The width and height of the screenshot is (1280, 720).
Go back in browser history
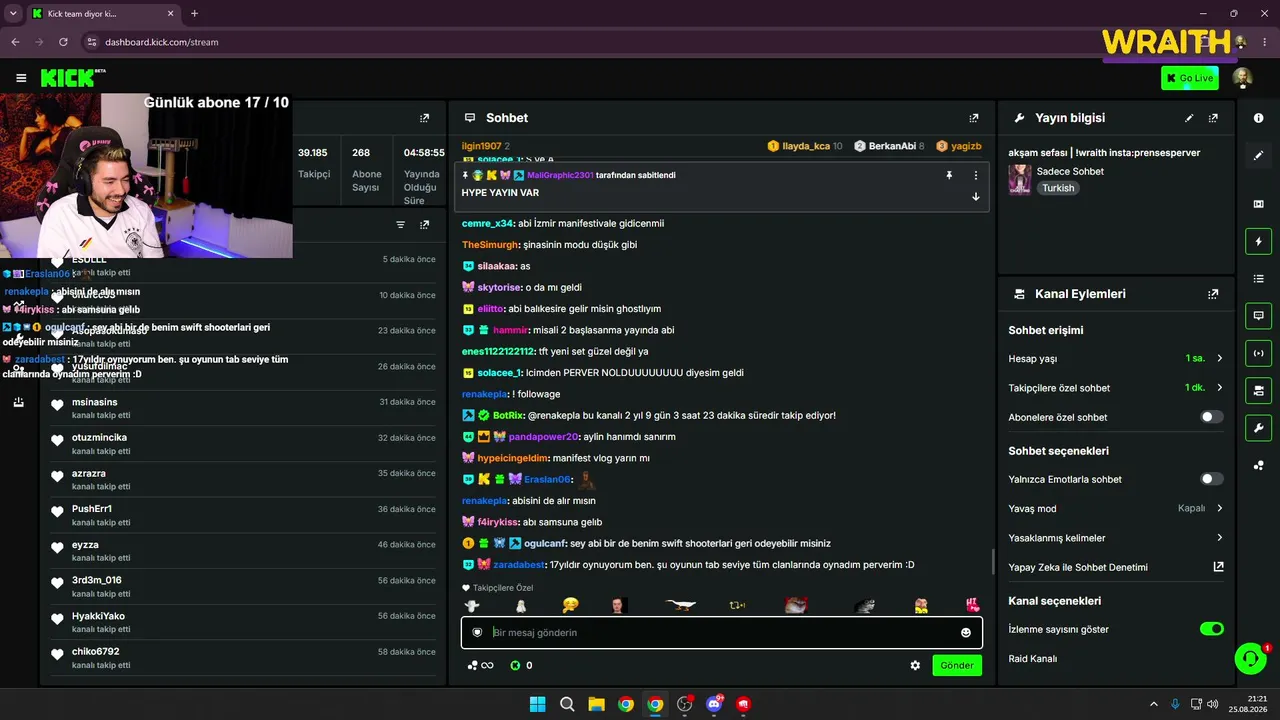pyautogui.click(x=15, y=42)
